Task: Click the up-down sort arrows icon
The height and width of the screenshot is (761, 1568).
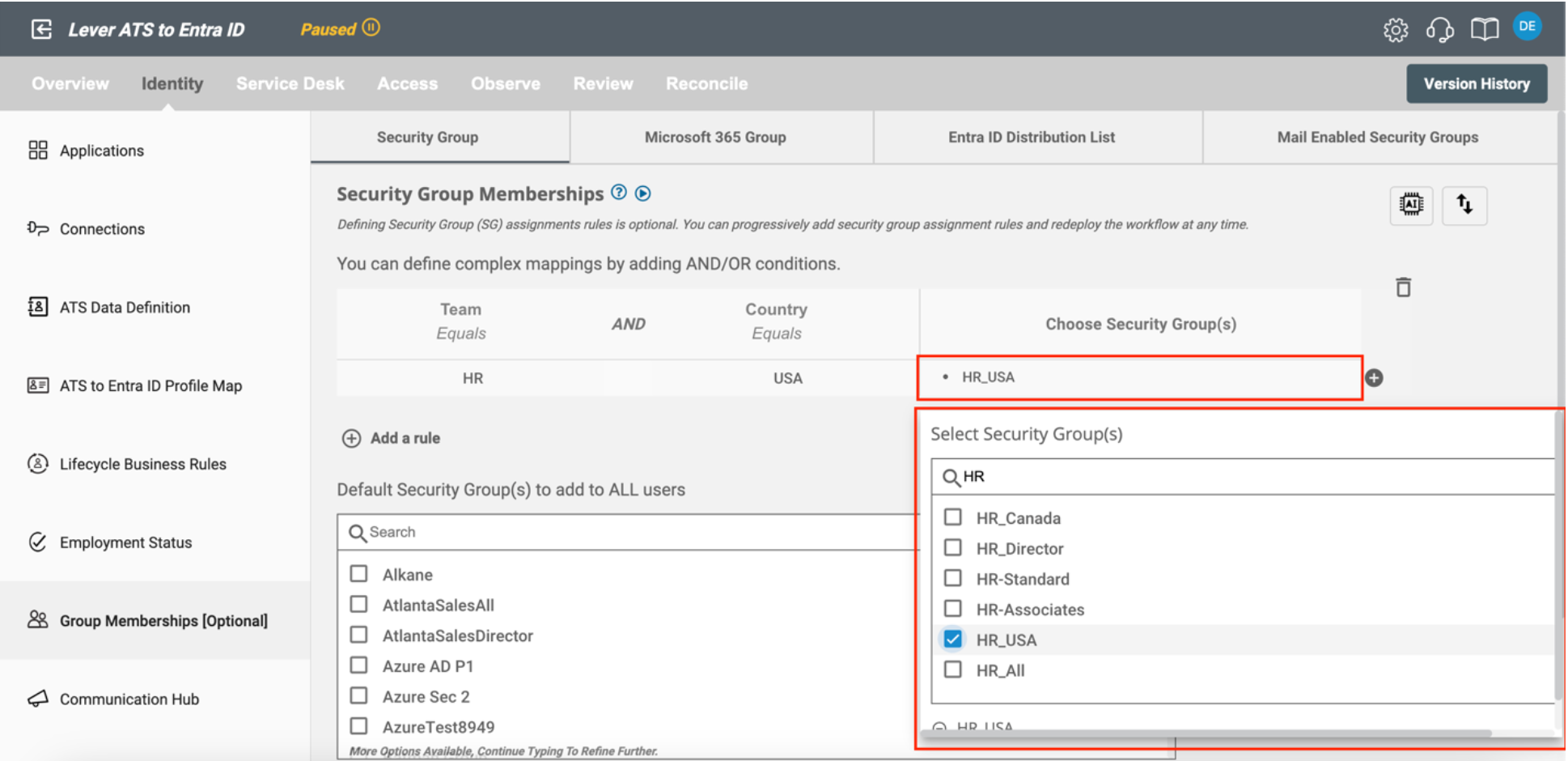Action: (x=1464, y=205)
